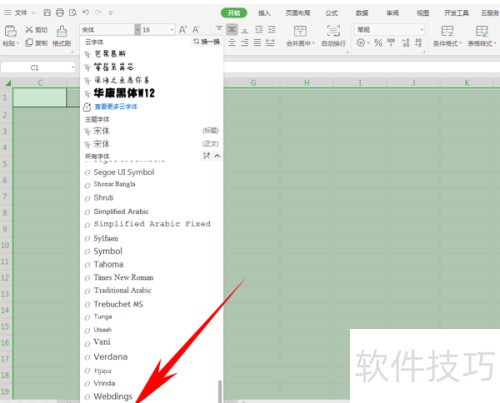
Task: Switch to the 审阅 ribbon tab
Action: pos(392,13)
